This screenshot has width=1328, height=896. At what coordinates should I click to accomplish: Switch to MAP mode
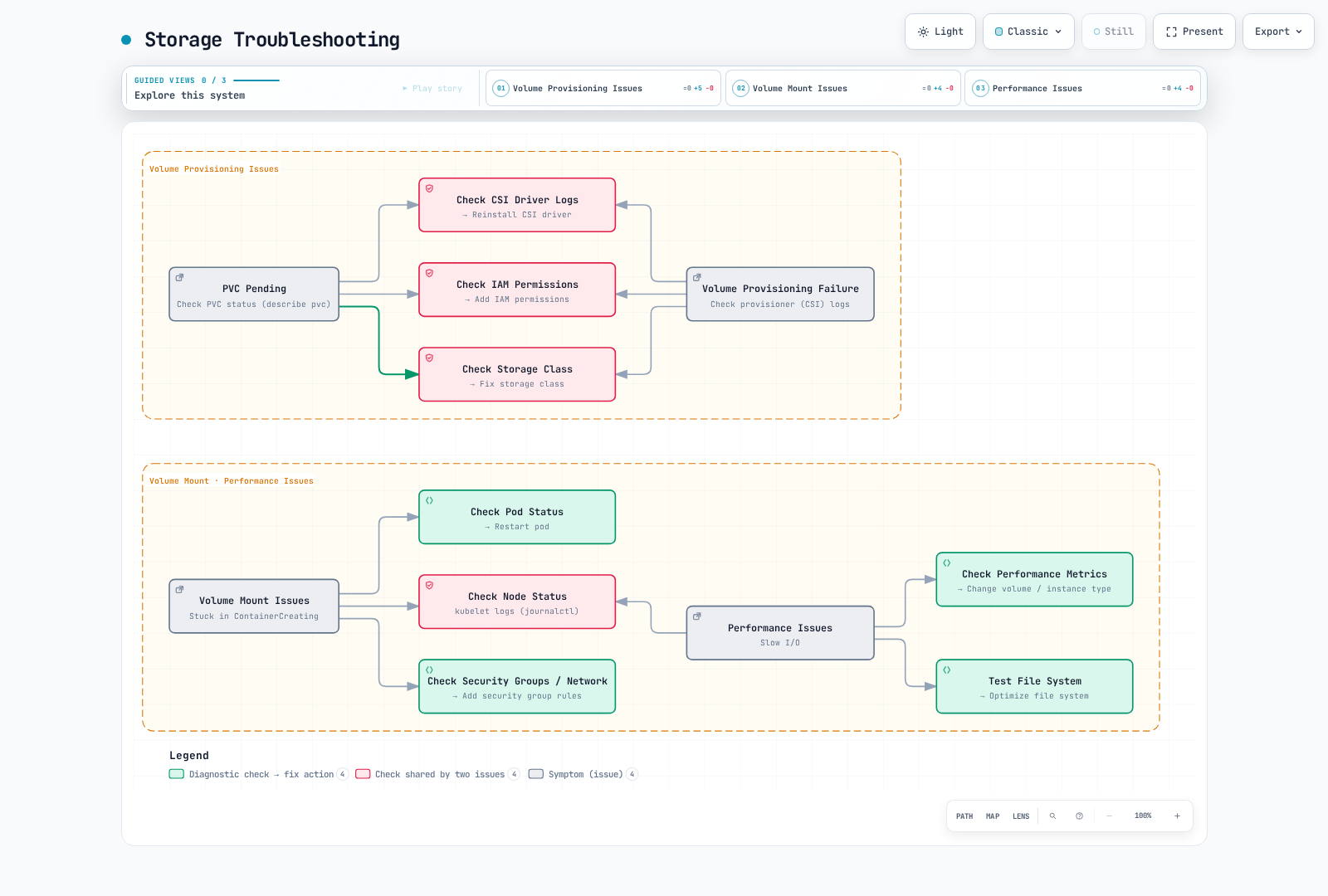993,816
